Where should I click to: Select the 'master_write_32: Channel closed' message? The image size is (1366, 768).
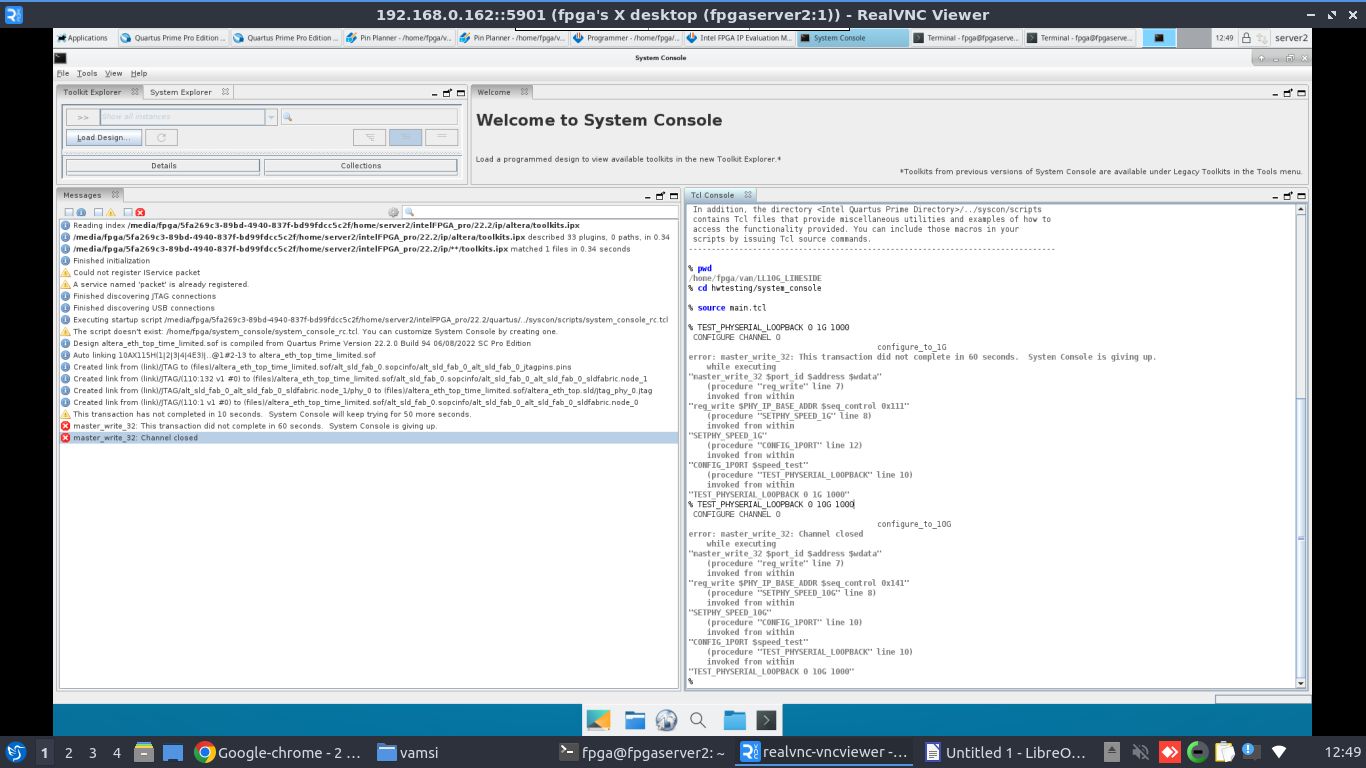[369, 438]
